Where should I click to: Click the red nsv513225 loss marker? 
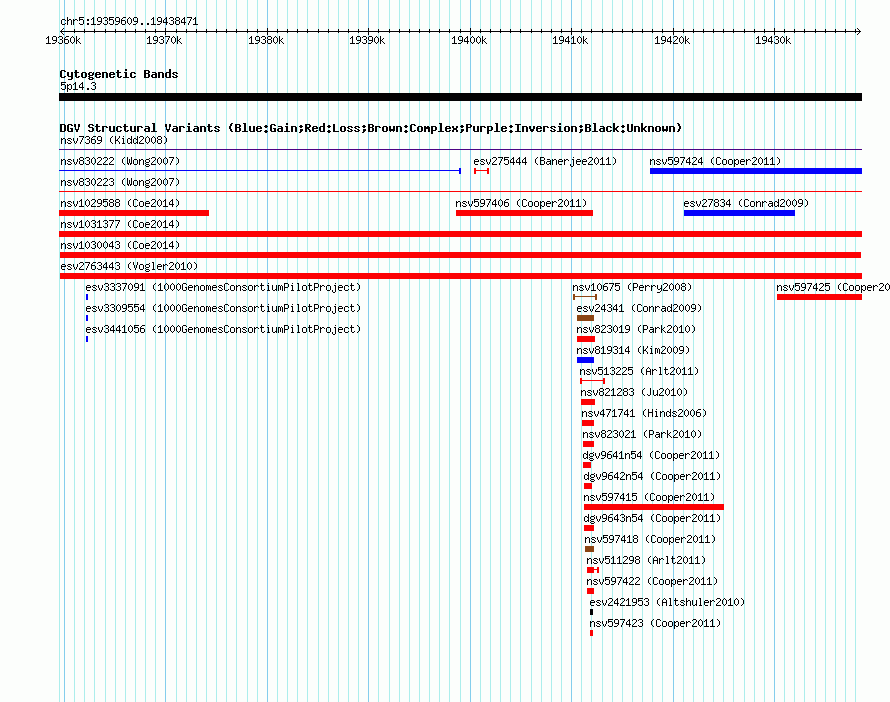(592, 381)
